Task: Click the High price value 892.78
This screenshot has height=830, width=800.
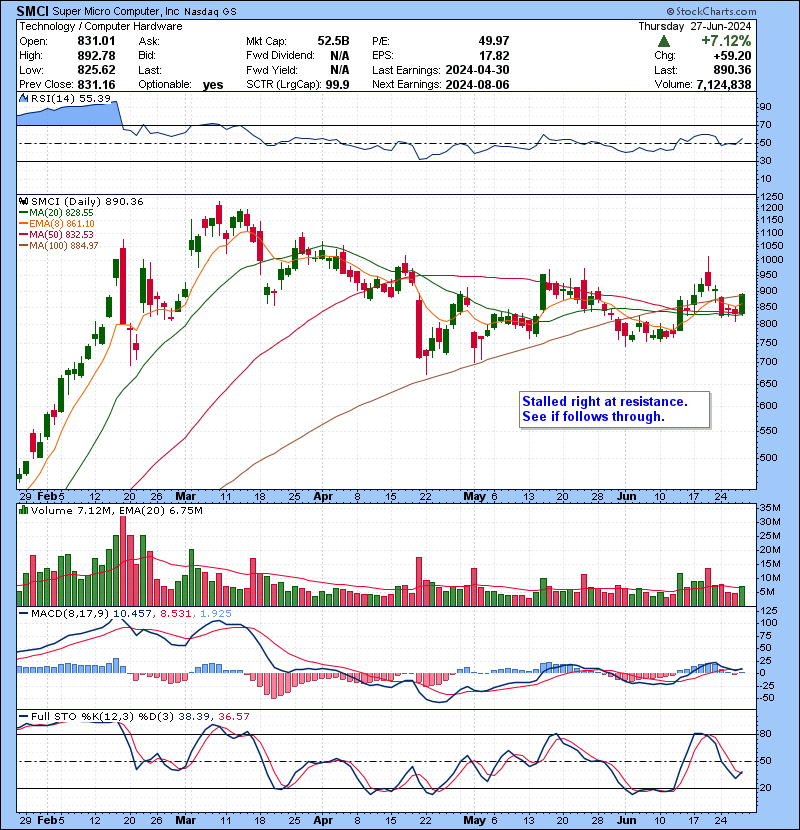Action: click(96, 56)
